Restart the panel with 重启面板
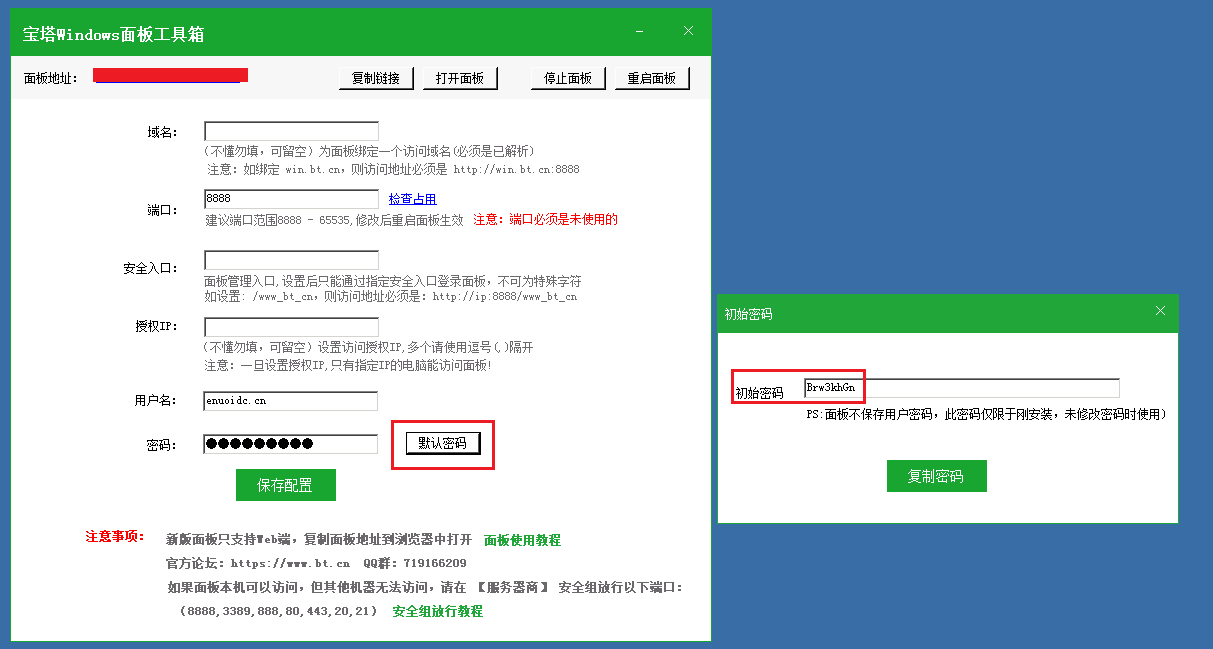The height and width of the screenshot is (649, 1213). 651,78
